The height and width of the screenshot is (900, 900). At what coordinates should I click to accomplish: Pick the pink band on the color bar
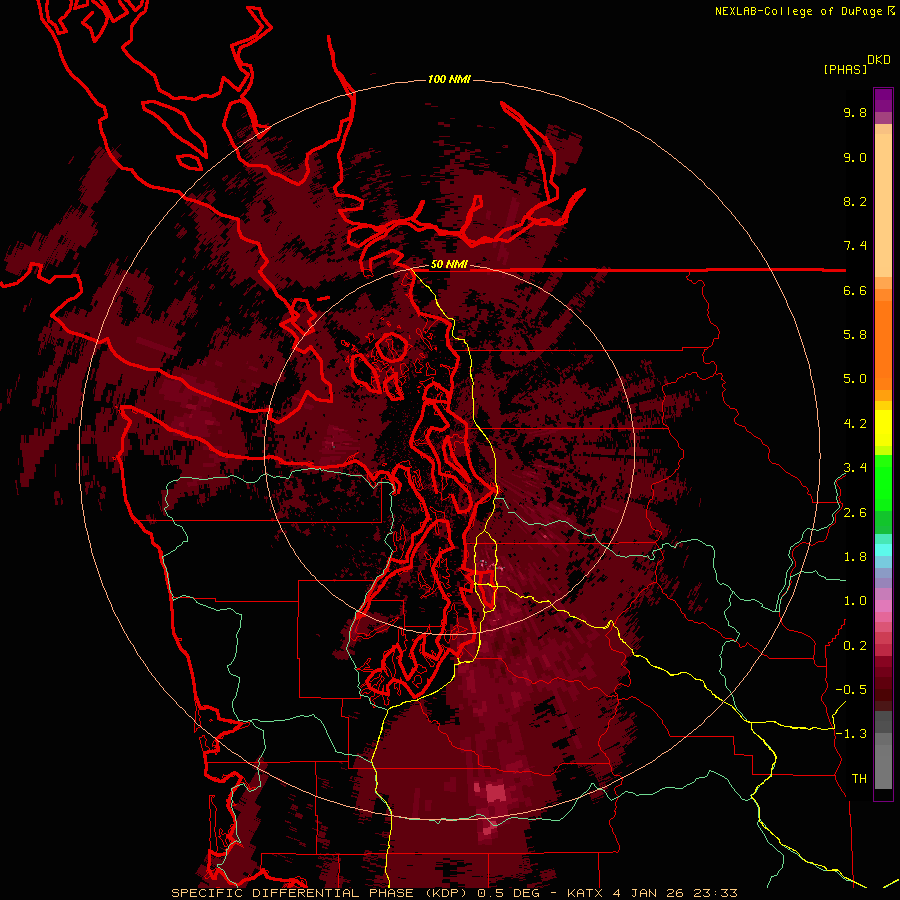pyautogui.click(x=883, y=606)
